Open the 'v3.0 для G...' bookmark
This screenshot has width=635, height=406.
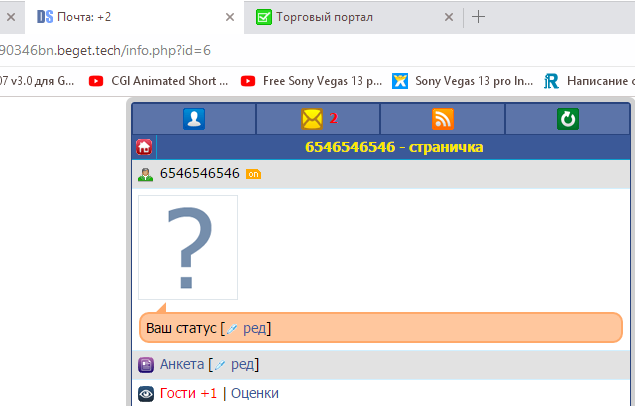[x=37, y=81]
